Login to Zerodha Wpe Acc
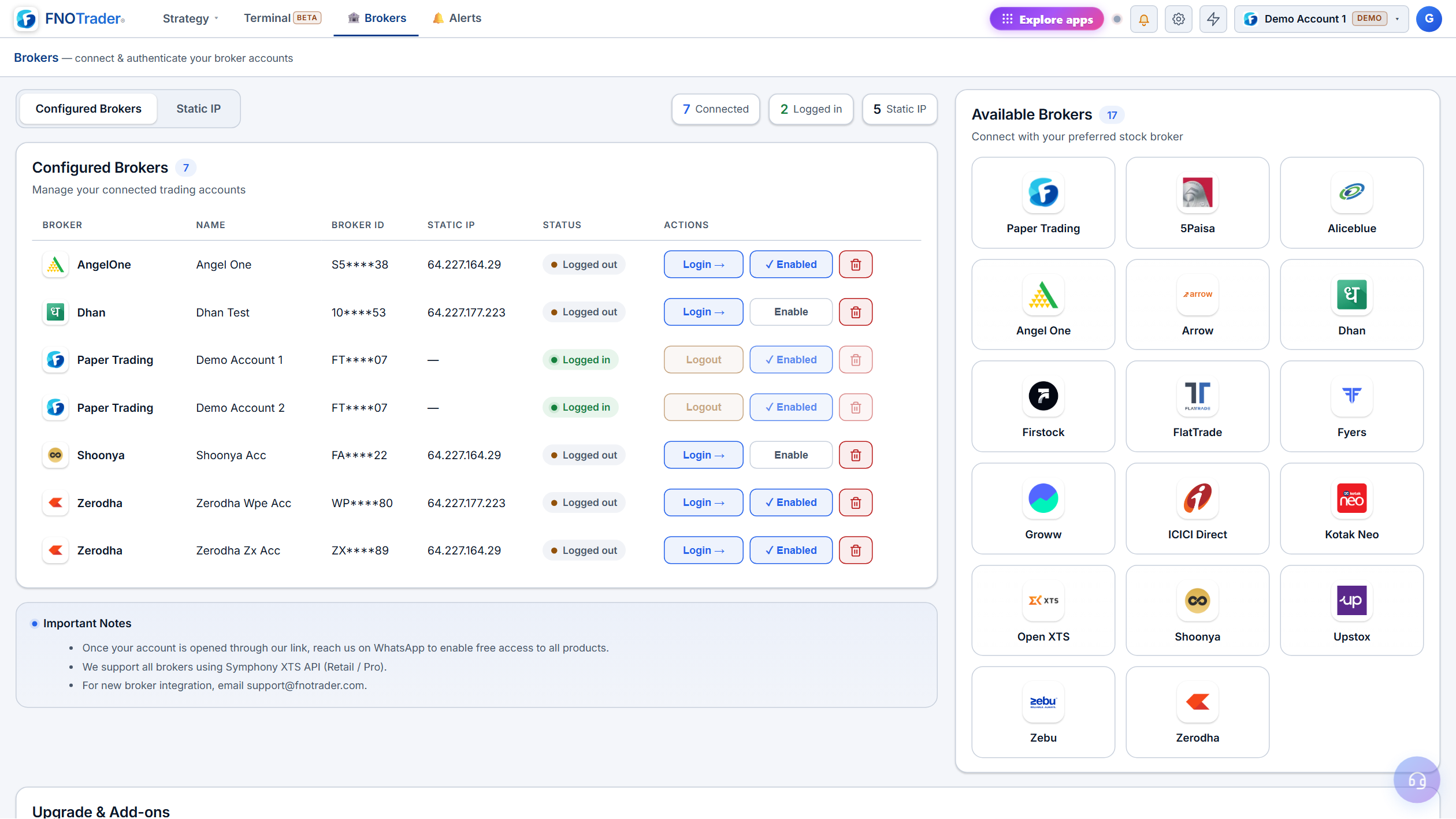 tap(703, 502)
